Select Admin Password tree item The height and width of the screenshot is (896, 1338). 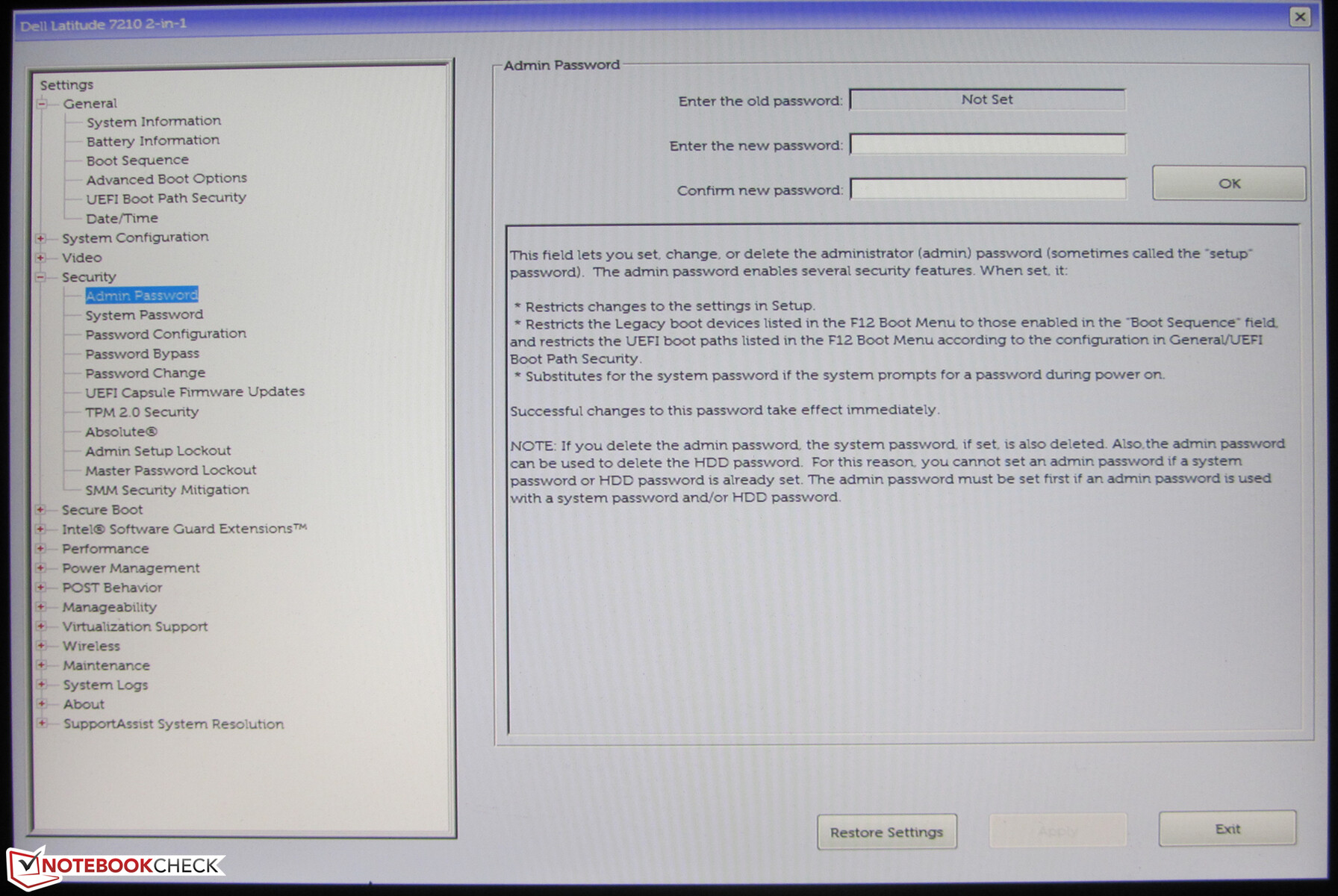(x=142, y=296)
